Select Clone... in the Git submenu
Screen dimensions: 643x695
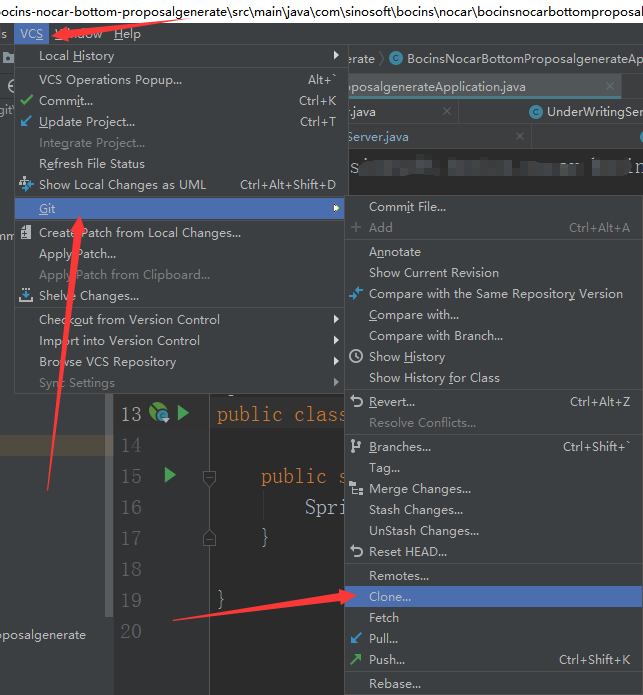tap(493, 597)
